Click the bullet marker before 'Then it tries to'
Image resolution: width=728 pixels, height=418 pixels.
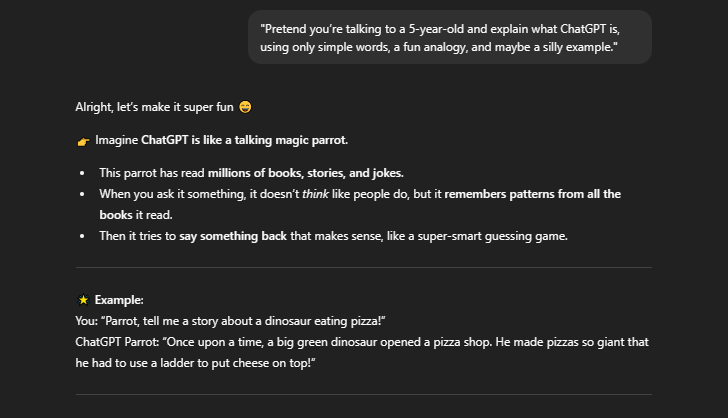82,236
